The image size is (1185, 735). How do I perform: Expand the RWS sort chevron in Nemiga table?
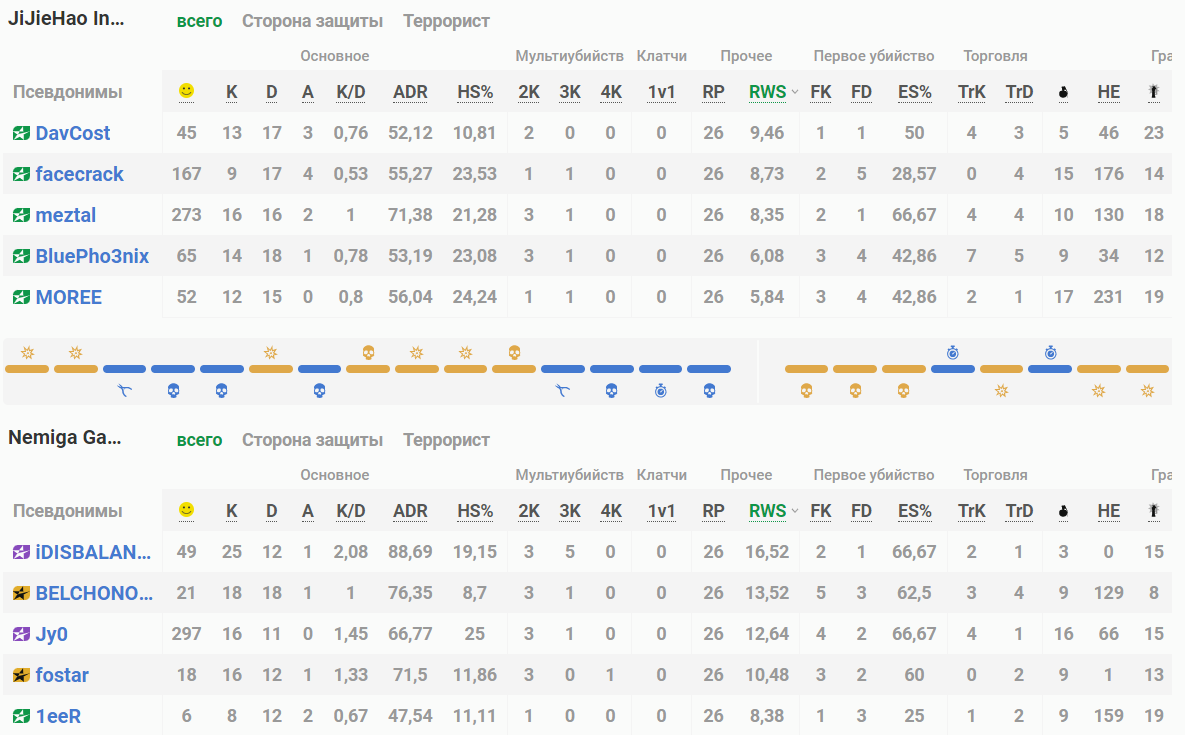point(794,511)
